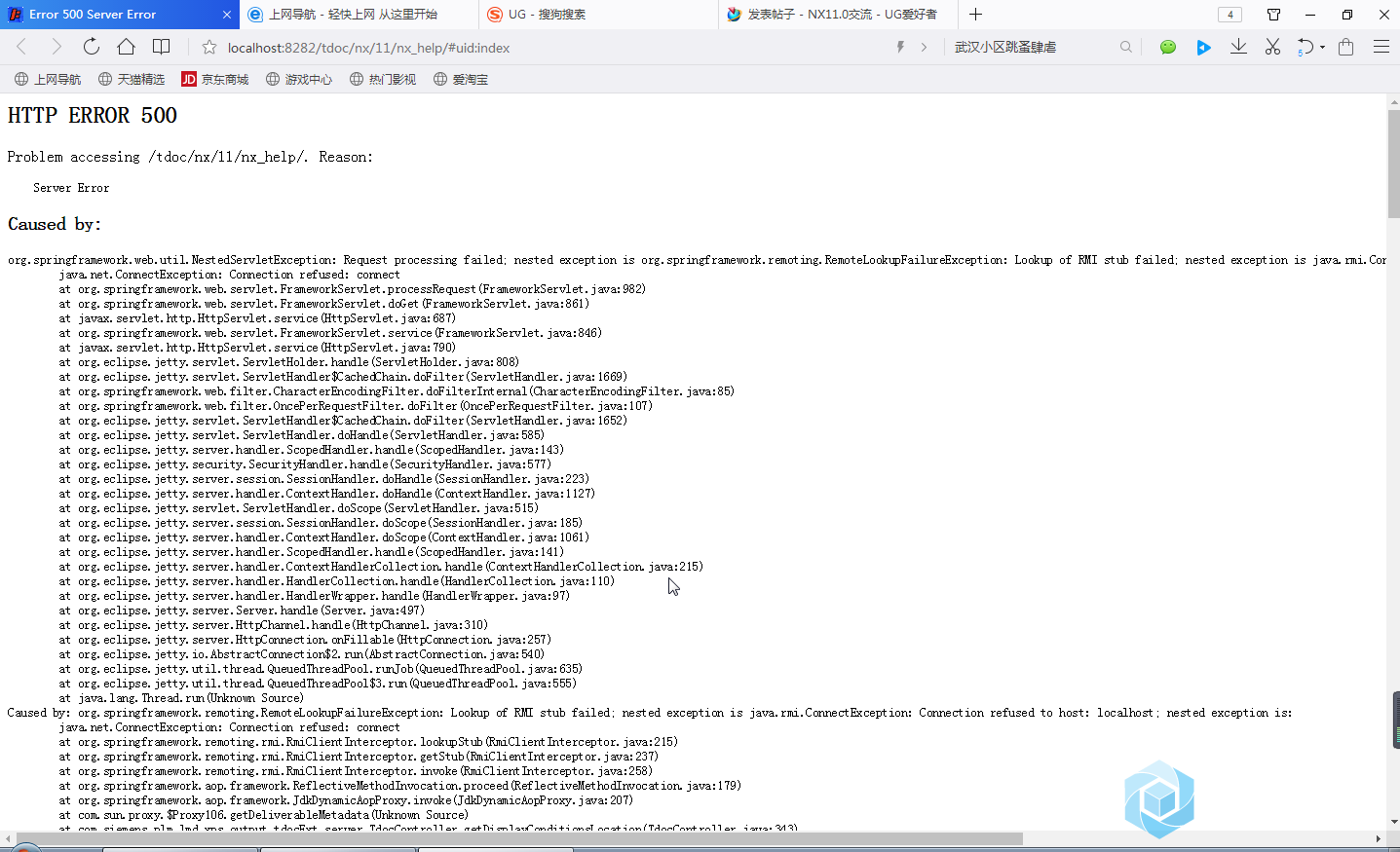Click the tab counter showing 4

[1230, 15]
